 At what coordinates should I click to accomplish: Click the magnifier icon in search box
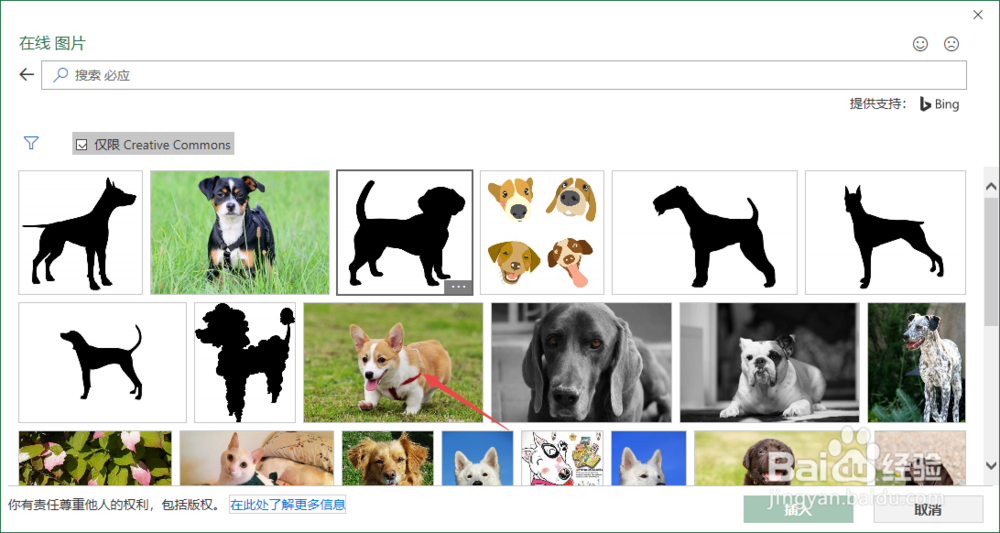point(60,75)
